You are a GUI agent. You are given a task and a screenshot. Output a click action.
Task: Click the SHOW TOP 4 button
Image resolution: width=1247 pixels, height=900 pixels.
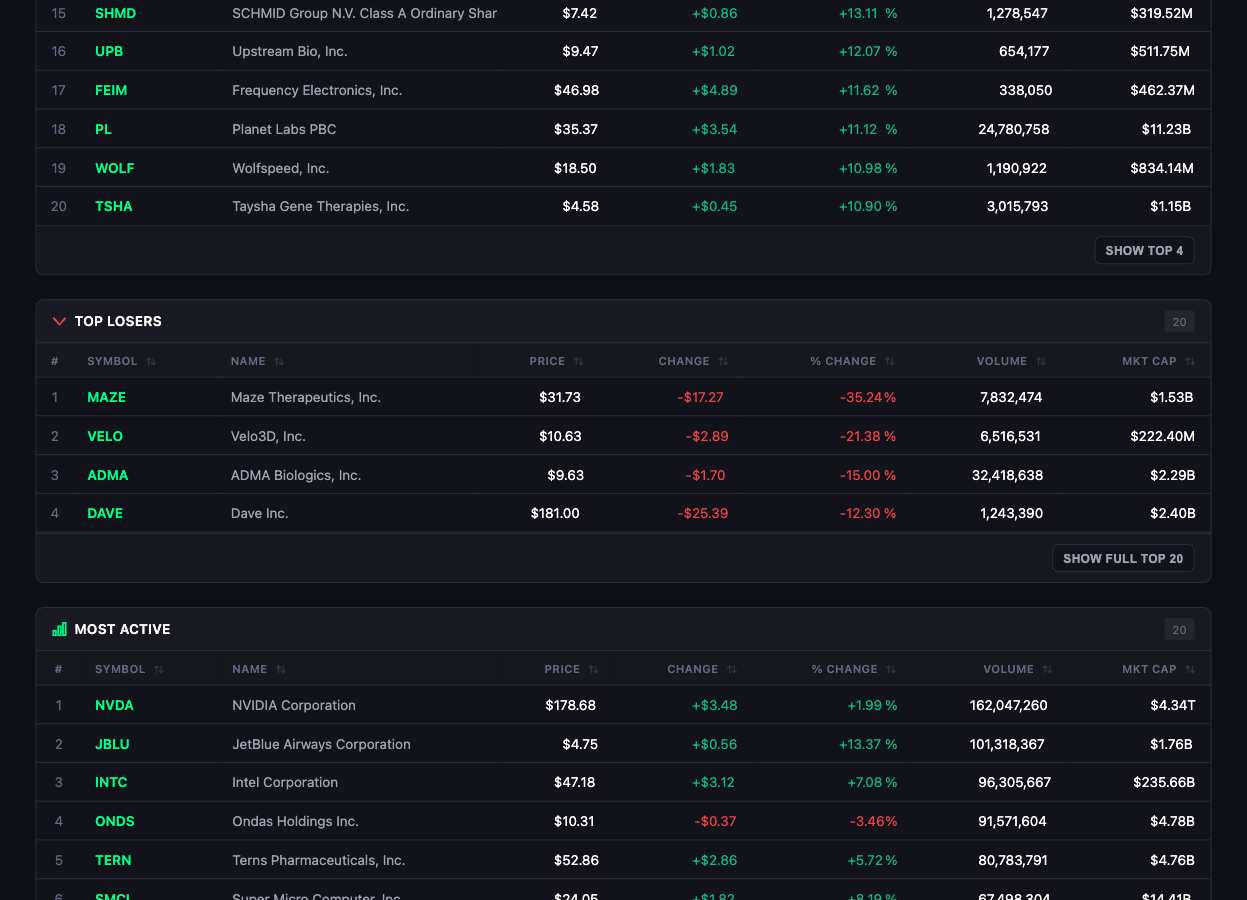click(1144, 250)
